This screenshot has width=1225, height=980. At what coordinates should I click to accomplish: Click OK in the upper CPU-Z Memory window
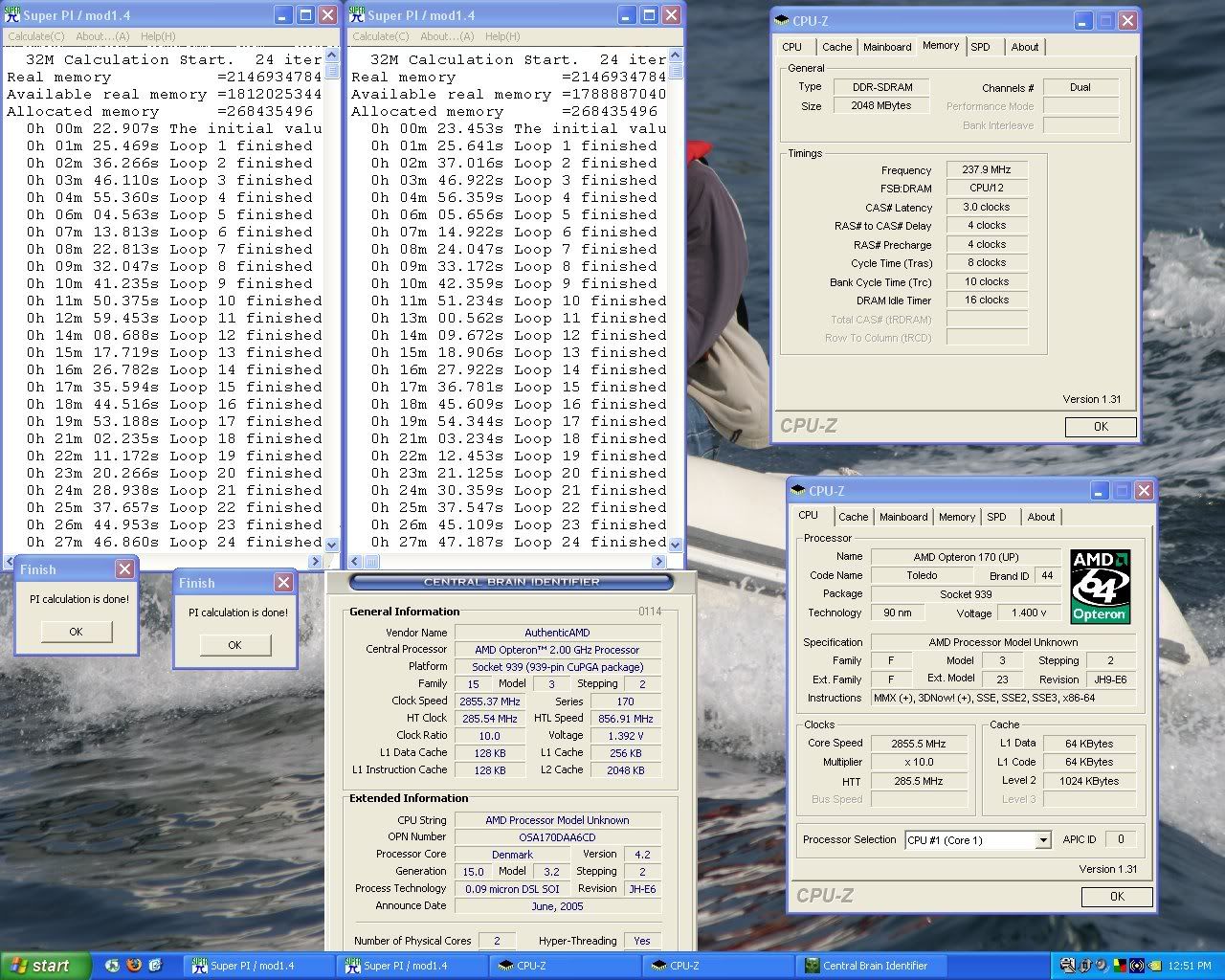tap(1101, 427)
